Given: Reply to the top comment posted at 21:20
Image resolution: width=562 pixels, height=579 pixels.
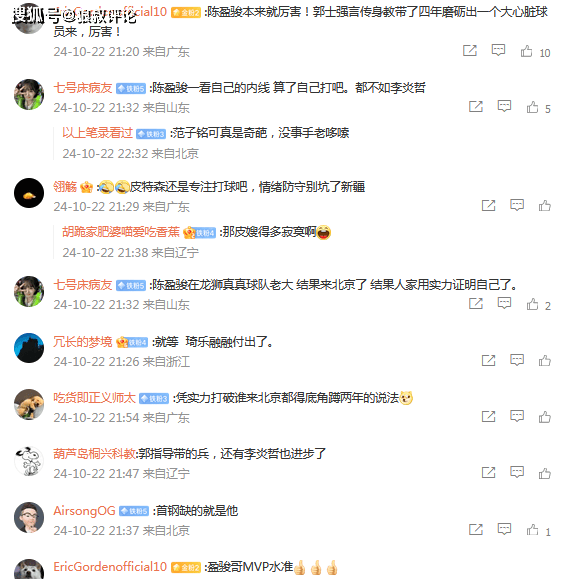Looking at the screenshot, I should [498, 50].
